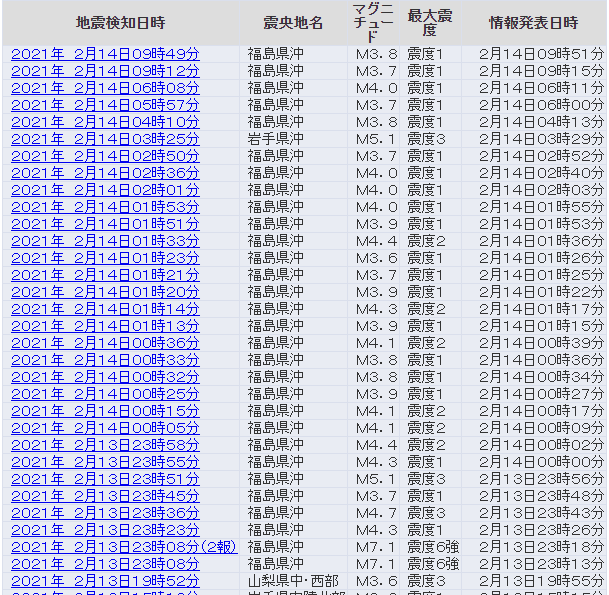This screenshot has width=609, height=595.
Task: Click the 震央地名 column header
Action: [293, 23]
